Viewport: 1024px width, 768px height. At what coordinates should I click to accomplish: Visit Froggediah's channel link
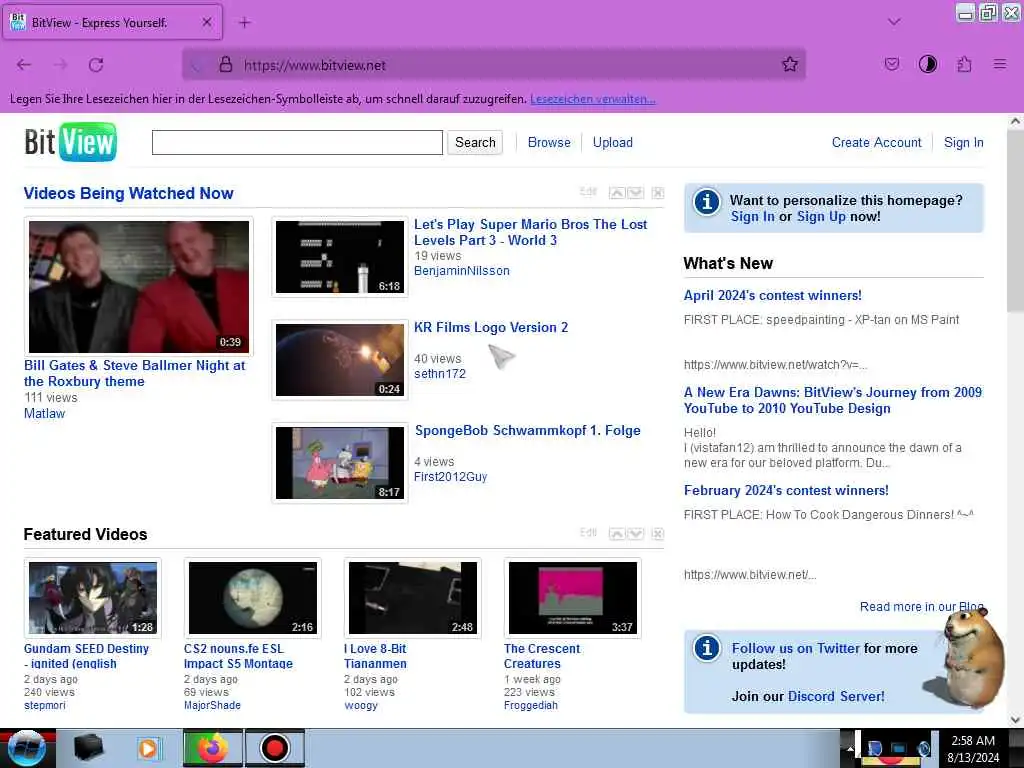pos(530,705)
